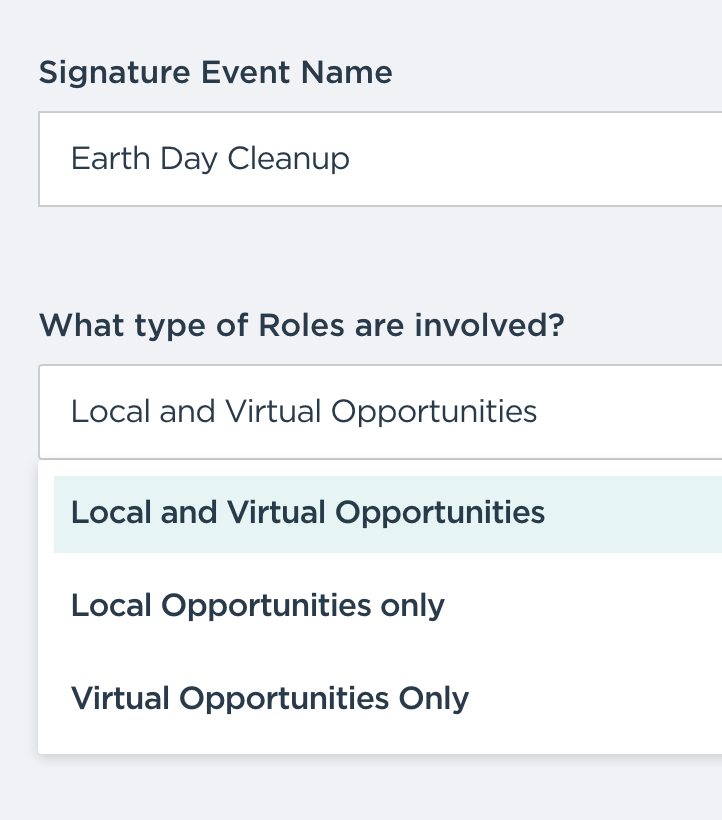
Task: Click the word Cleanup in the name field
Action: point(289,159)
